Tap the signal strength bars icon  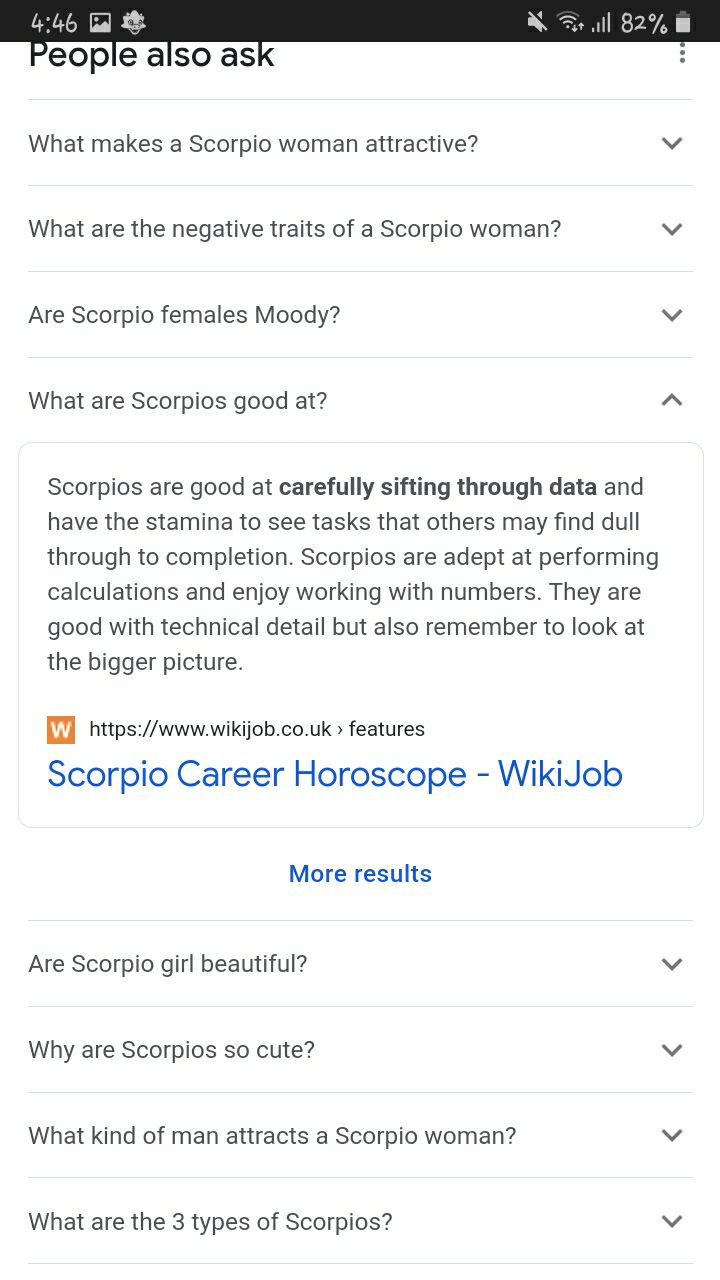click(600, 22)
